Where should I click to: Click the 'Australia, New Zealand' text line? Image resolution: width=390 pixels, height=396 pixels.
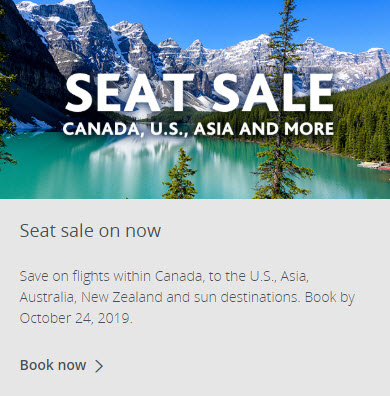(91, 297)
